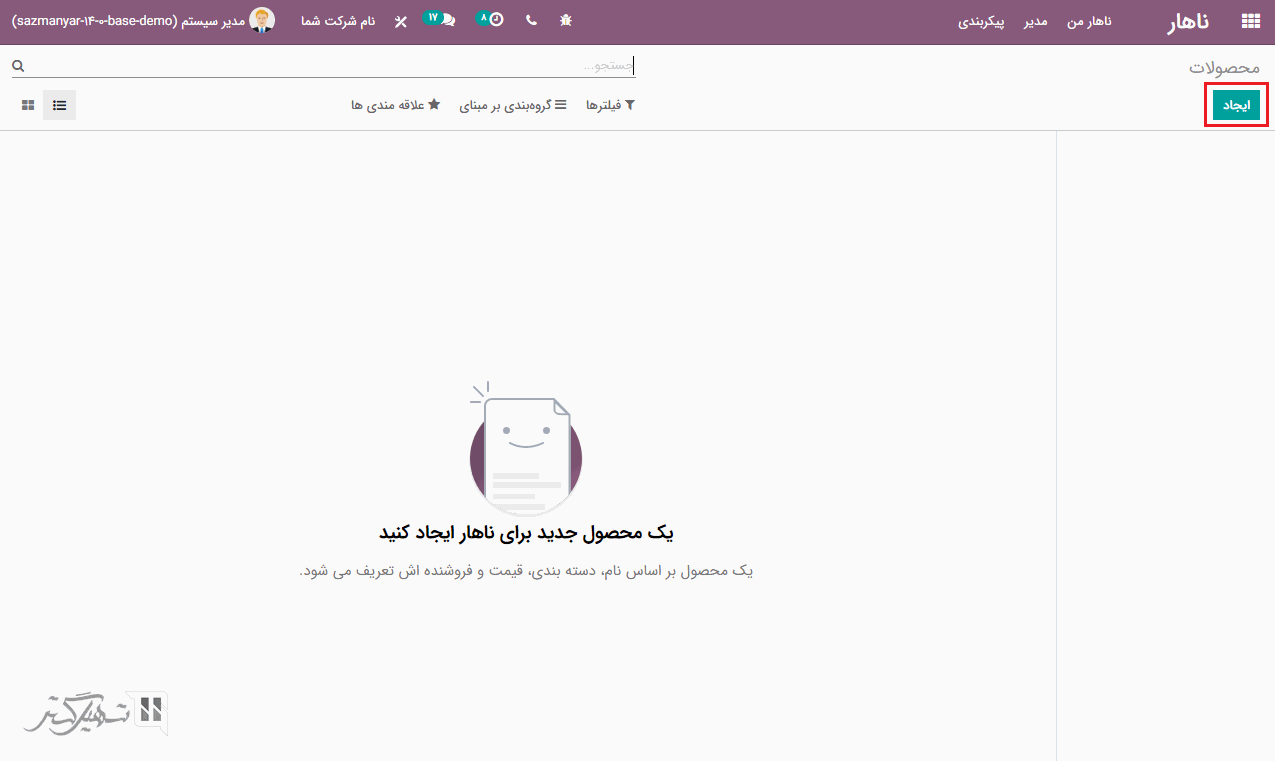1275x761 pixels.
Task: Click the wrench tools icon
Action: click(401, 21)
